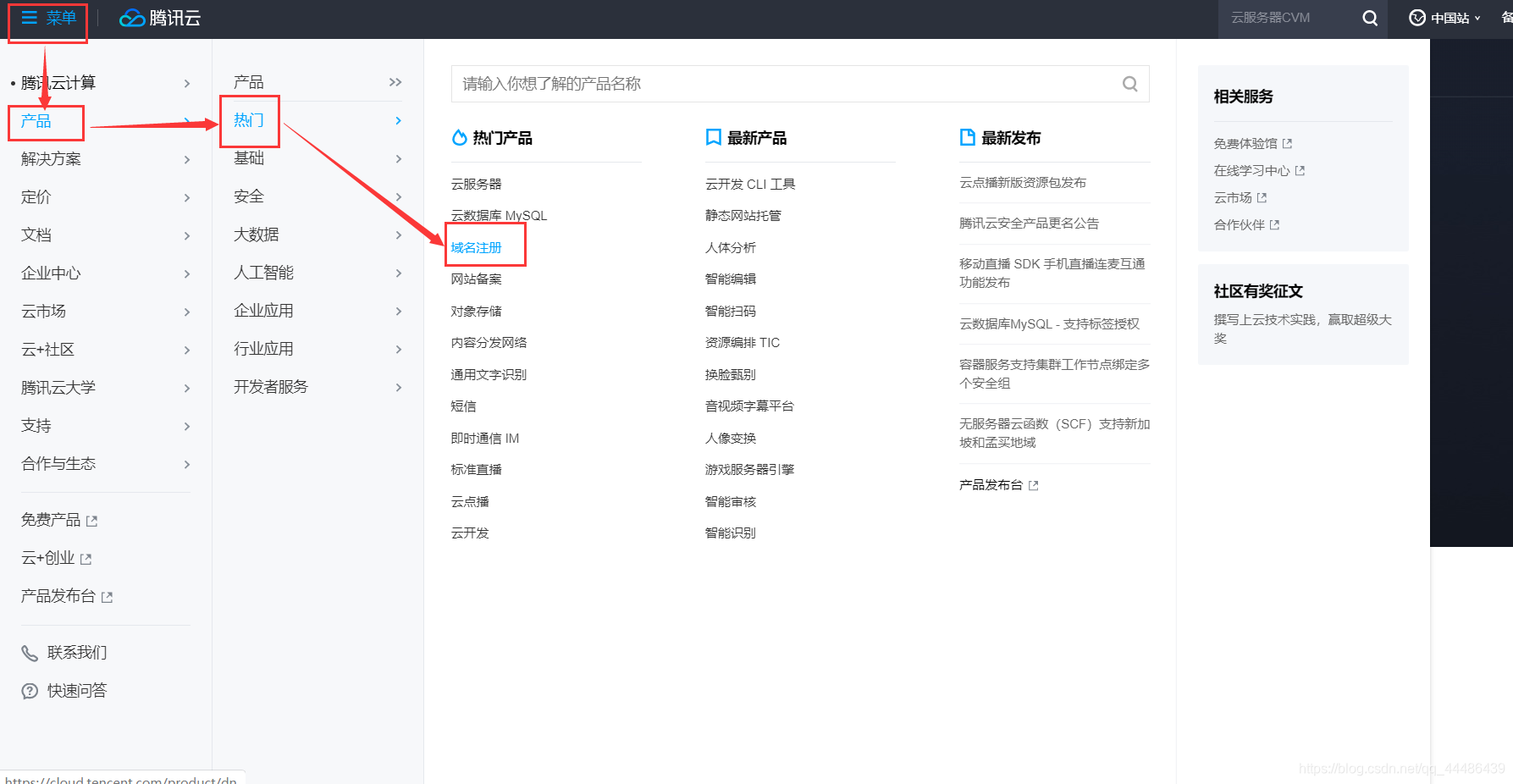This screenshot has height=784, width=1513.
Task: Open the 中国站 region selector
Action: (x=1444, y=18)
